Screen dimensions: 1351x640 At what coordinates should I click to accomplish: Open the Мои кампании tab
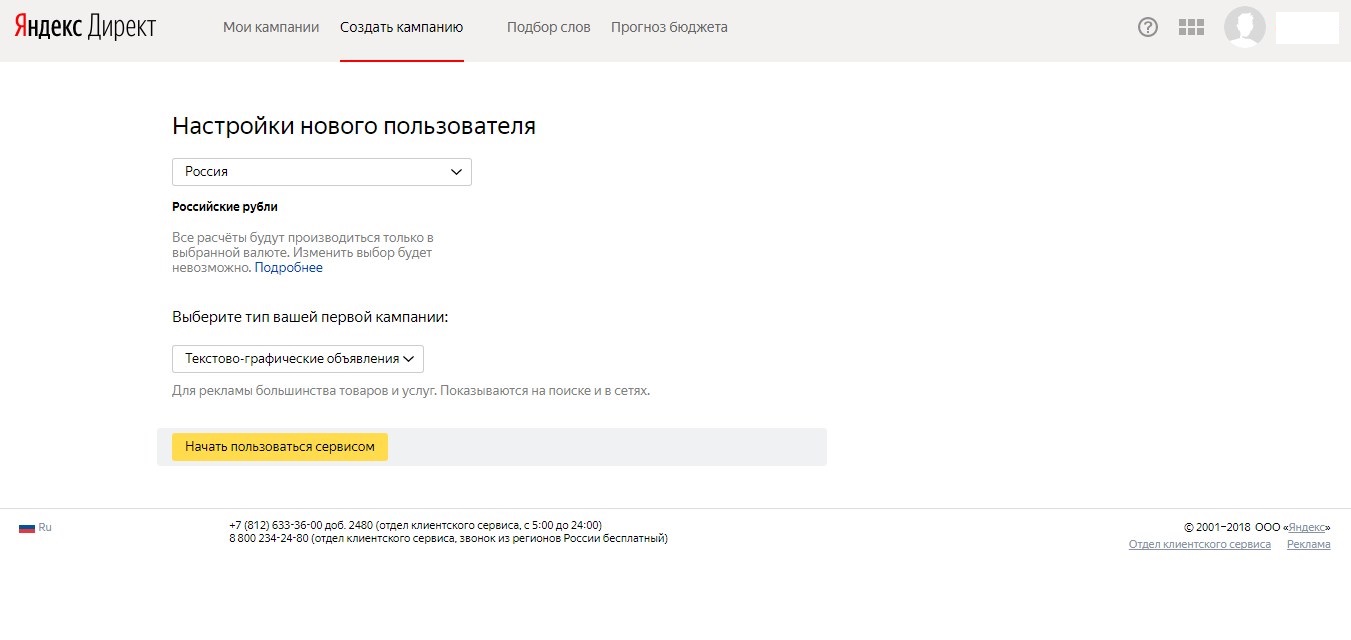(271, 28)
